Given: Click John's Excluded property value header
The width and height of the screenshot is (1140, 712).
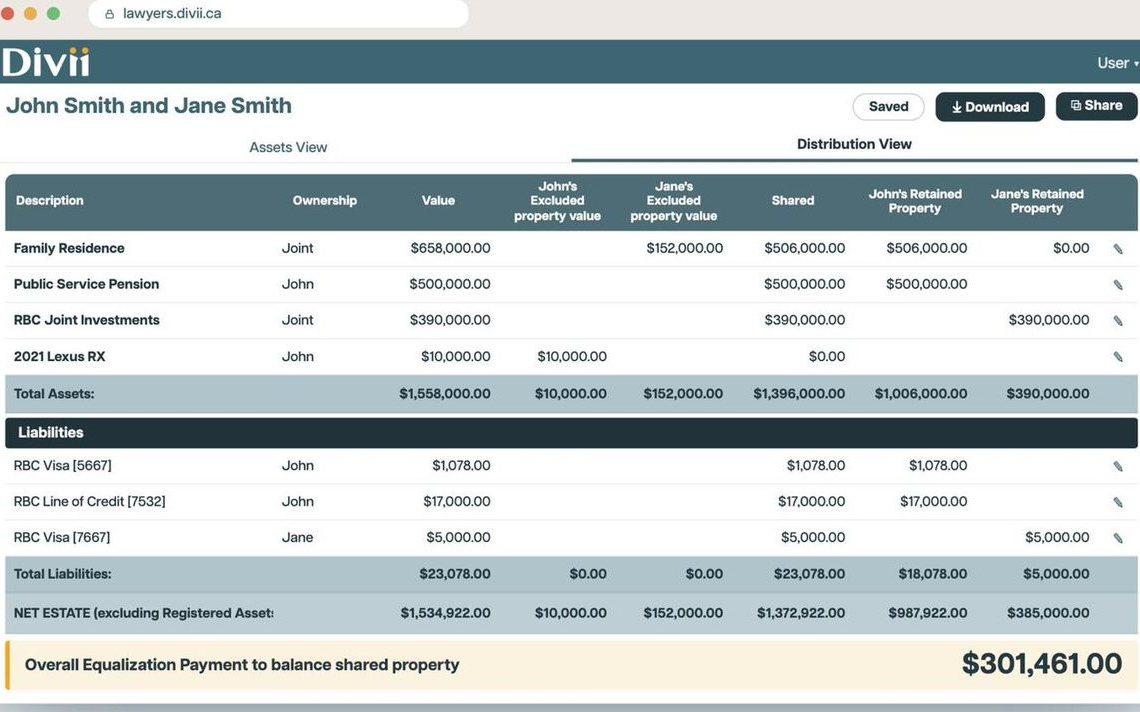Looking at the screenshot, I should (x=557, y=201).
